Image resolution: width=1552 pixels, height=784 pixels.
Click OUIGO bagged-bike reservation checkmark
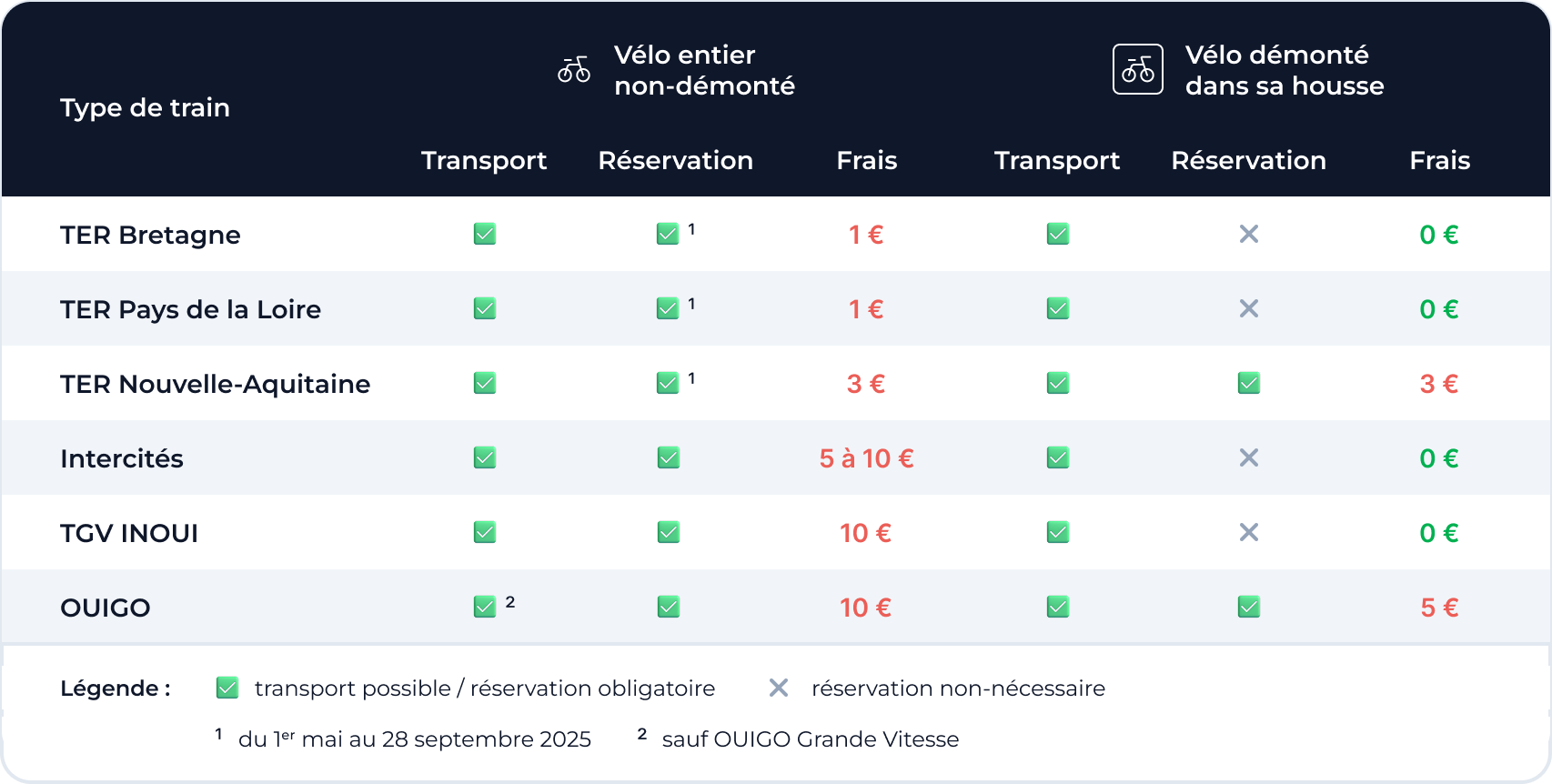[1249, 607]
